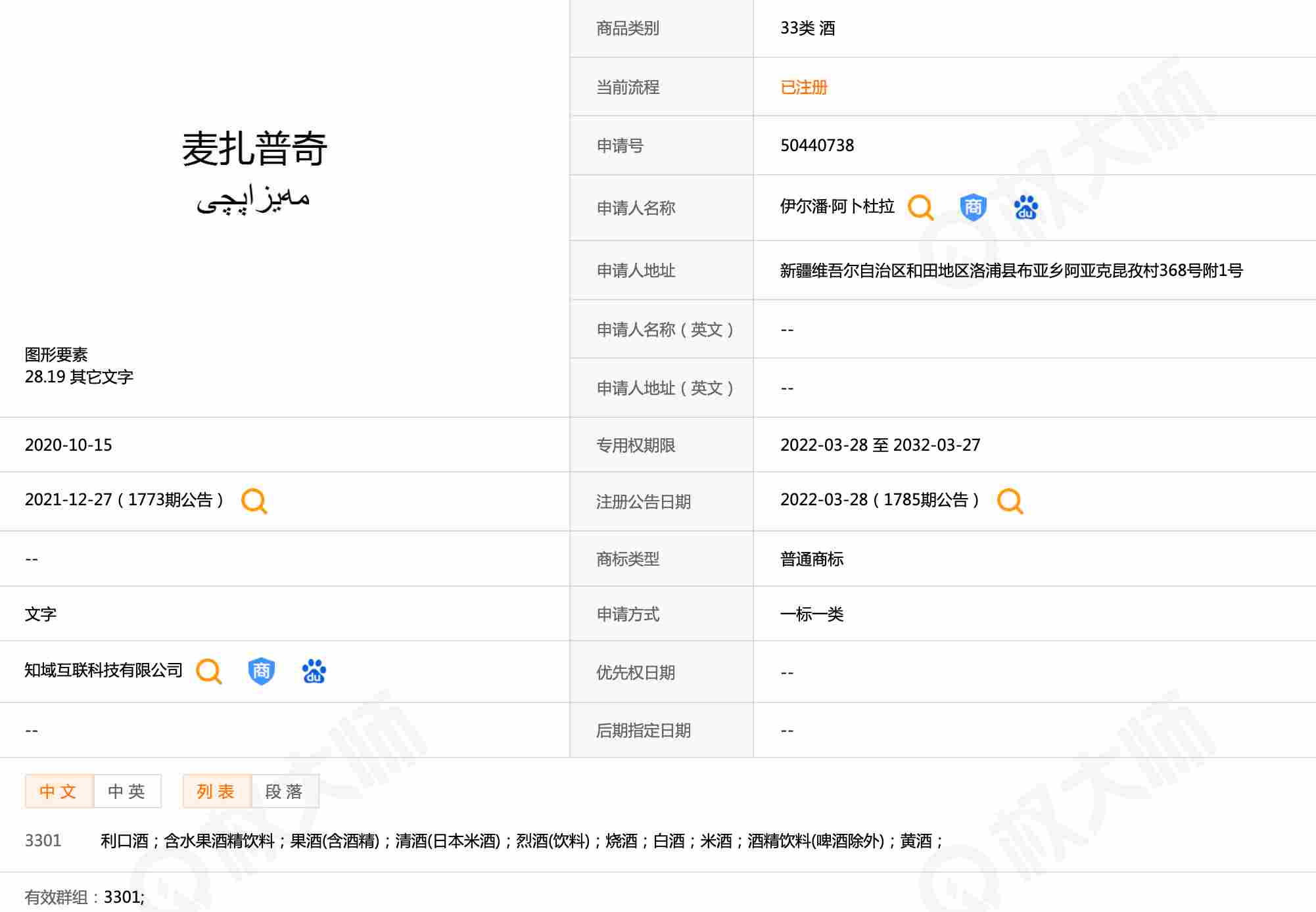1316x912 pixels.
Task: Search applicant 伊尔潘·阿卜杜拉 with magnifier icon
Action: (920, 208)
